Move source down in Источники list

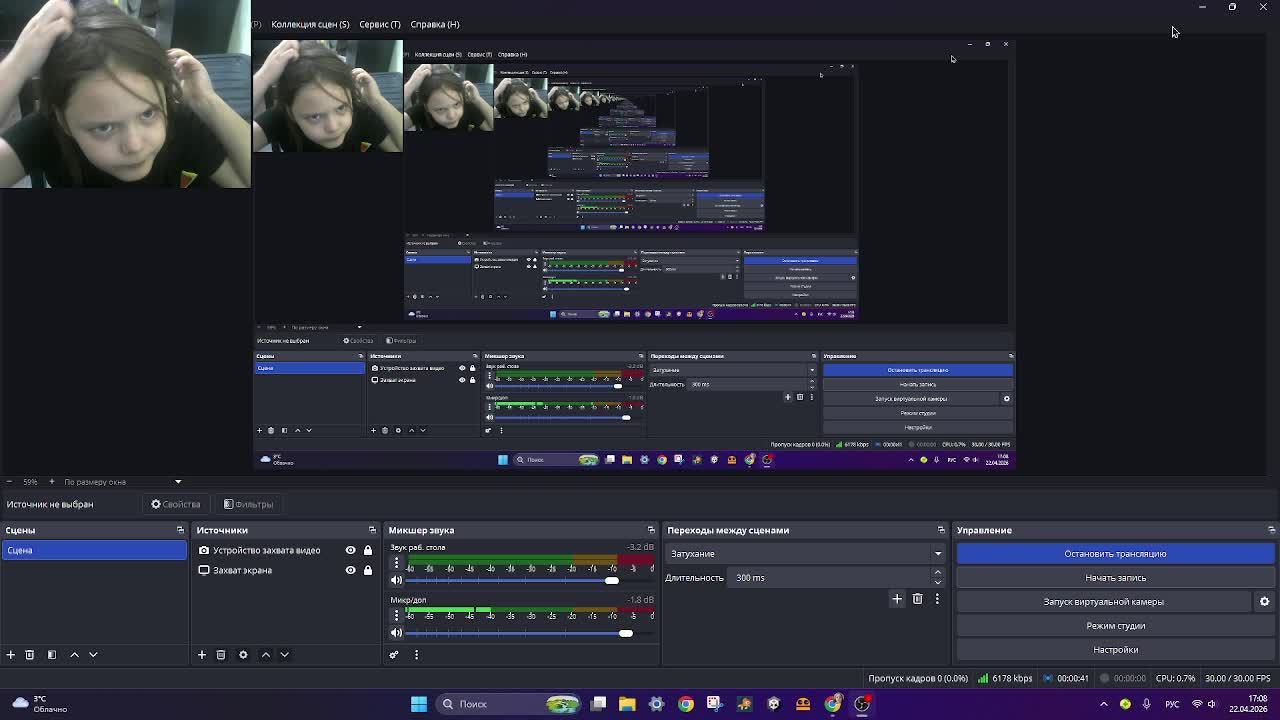click(285, 655)
